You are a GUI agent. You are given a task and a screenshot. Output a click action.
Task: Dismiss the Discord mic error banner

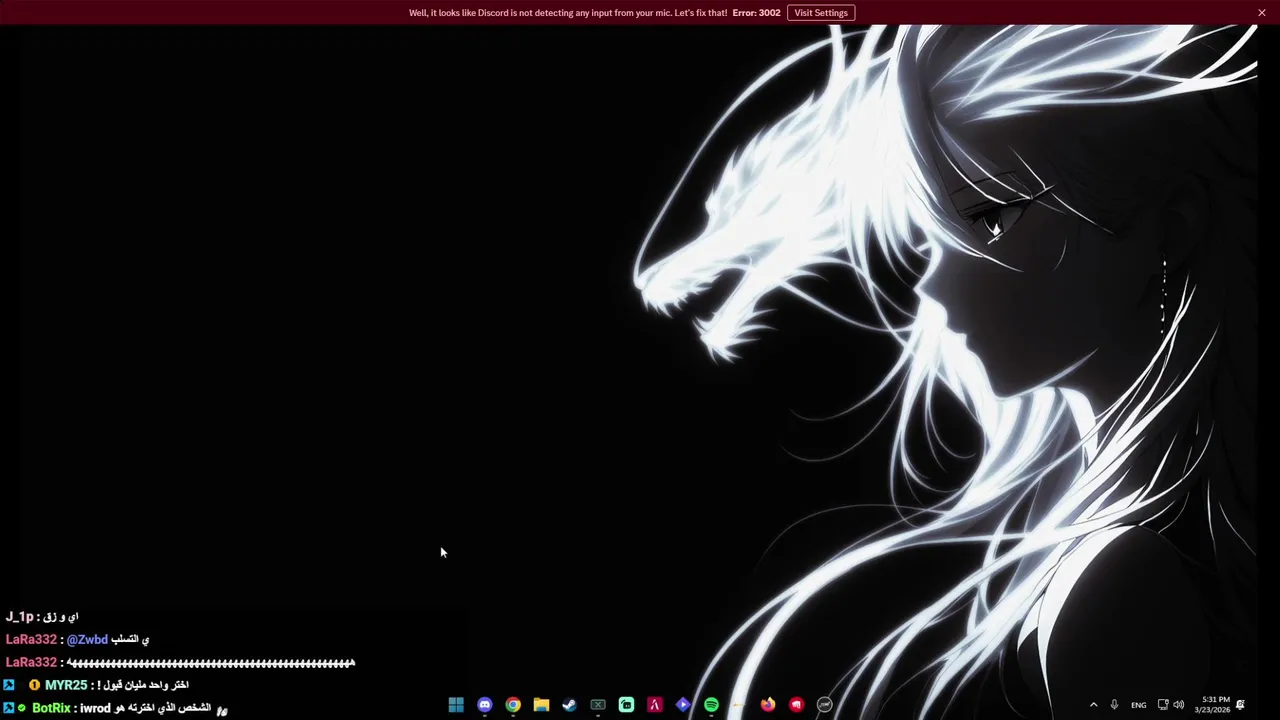click(1262, 13)
